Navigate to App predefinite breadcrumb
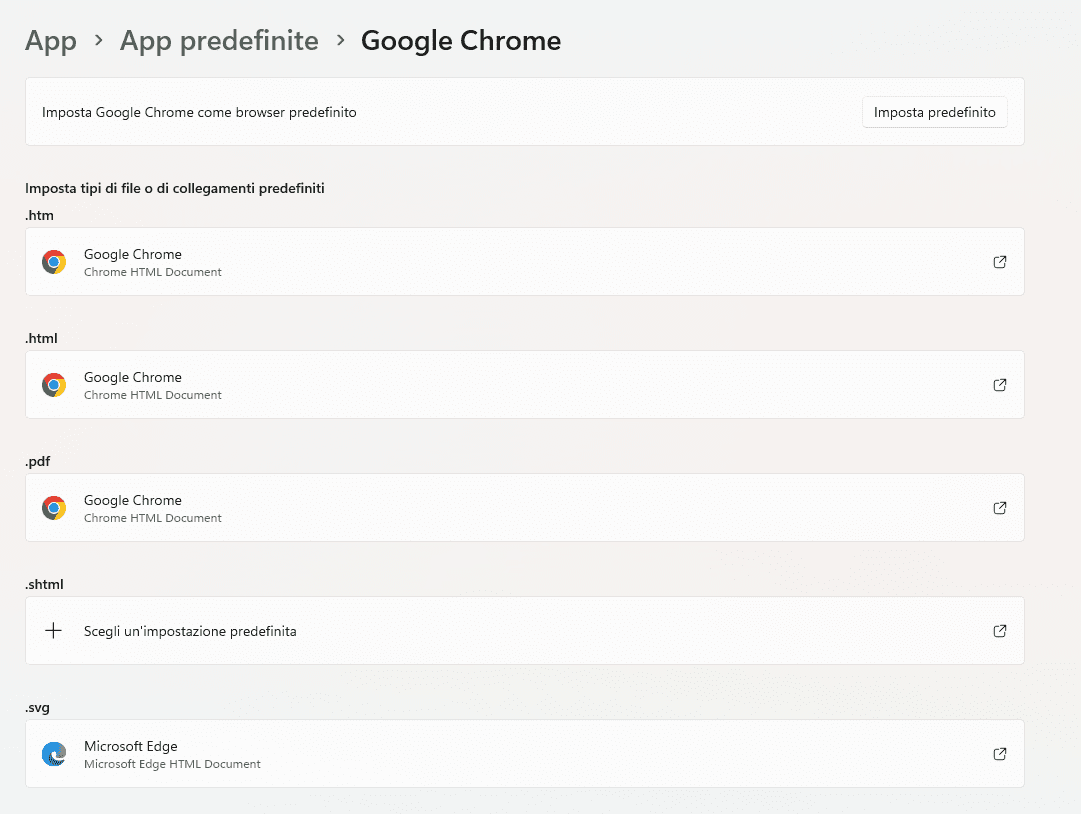Screen dimensions: 1081x814 (219, 41)
